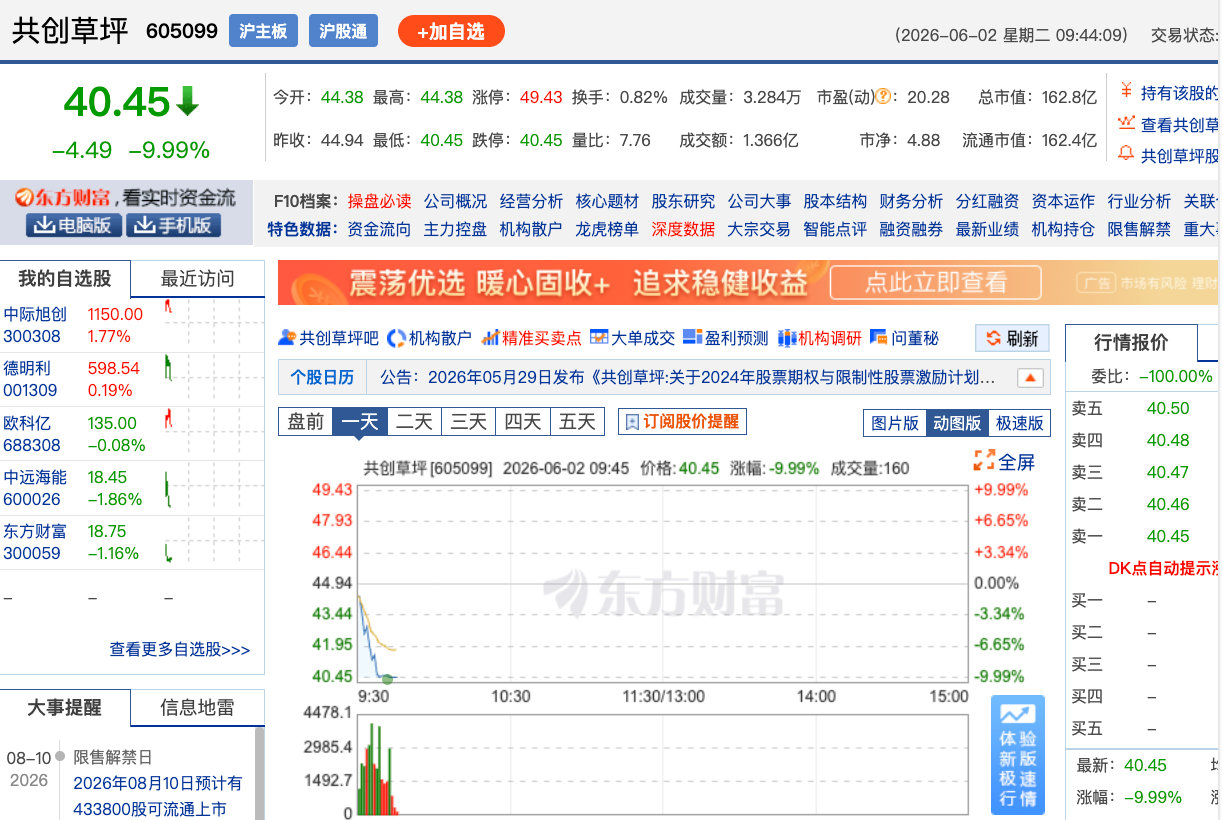Download 手机版 mobile client
Viewport: 1222px width, 820px height.
[x=173, y=225]
